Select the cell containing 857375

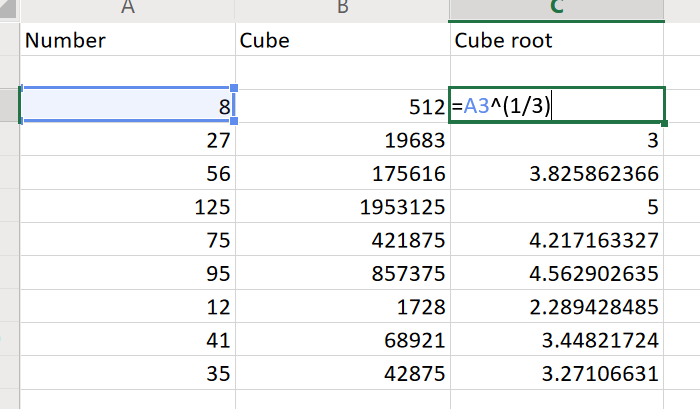(x=342, y=276)
